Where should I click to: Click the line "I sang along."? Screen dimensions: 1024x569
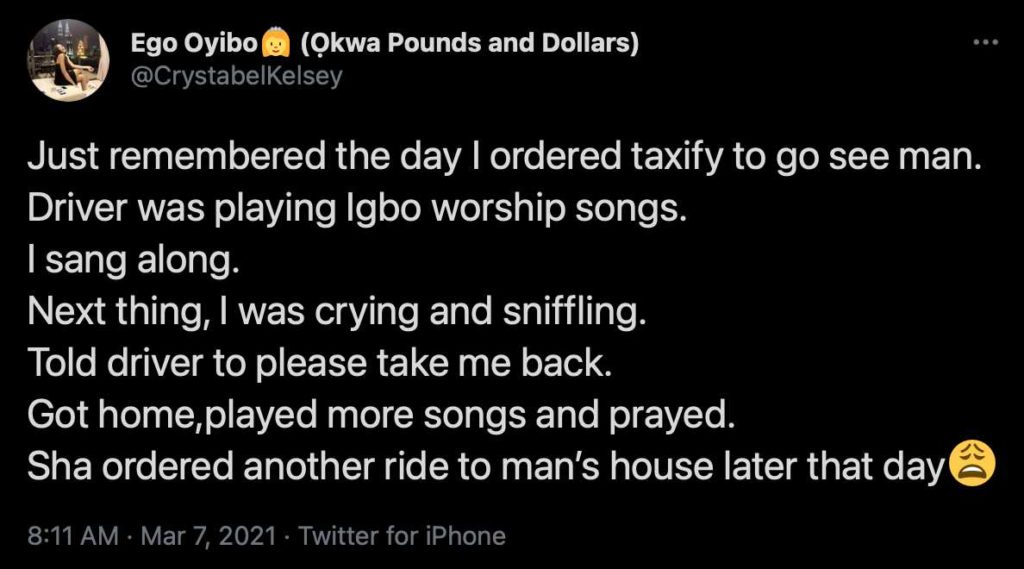(x=134, y=261)
